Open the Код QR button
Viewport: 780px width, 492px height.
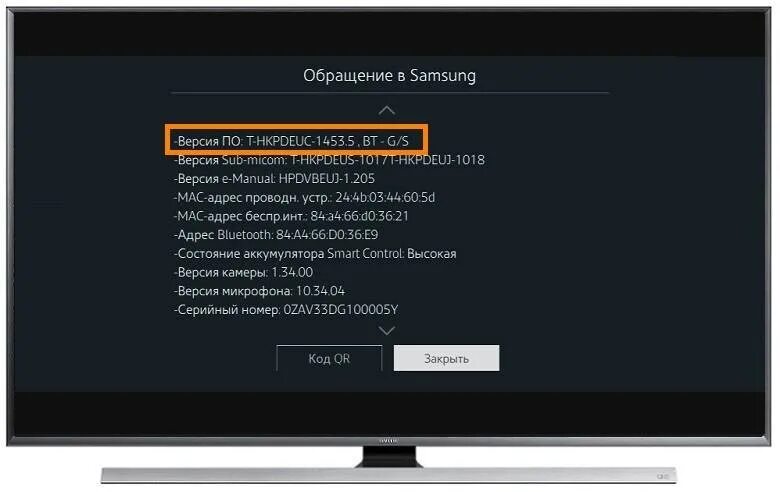[x=329, y=358]
